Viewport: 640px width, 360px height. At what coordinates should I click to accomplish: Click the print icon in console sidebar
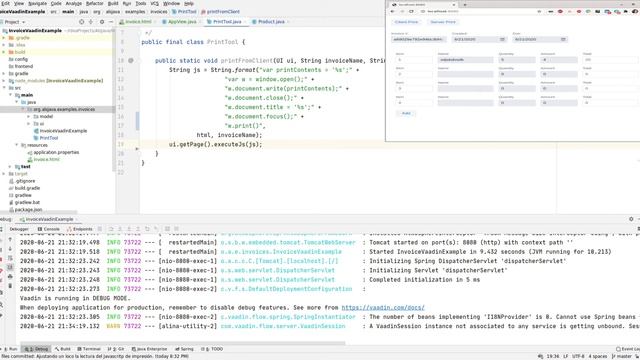10,277
